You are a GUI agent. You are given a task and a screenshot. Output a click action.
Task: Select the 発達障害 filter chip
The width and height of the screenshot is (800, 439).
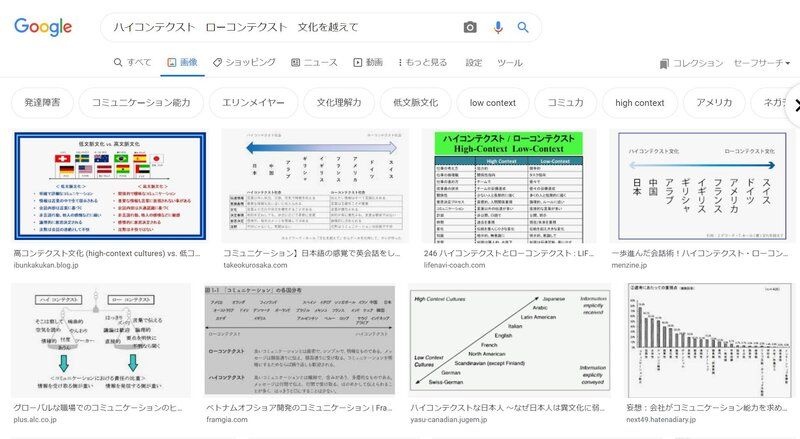[42, 103]
